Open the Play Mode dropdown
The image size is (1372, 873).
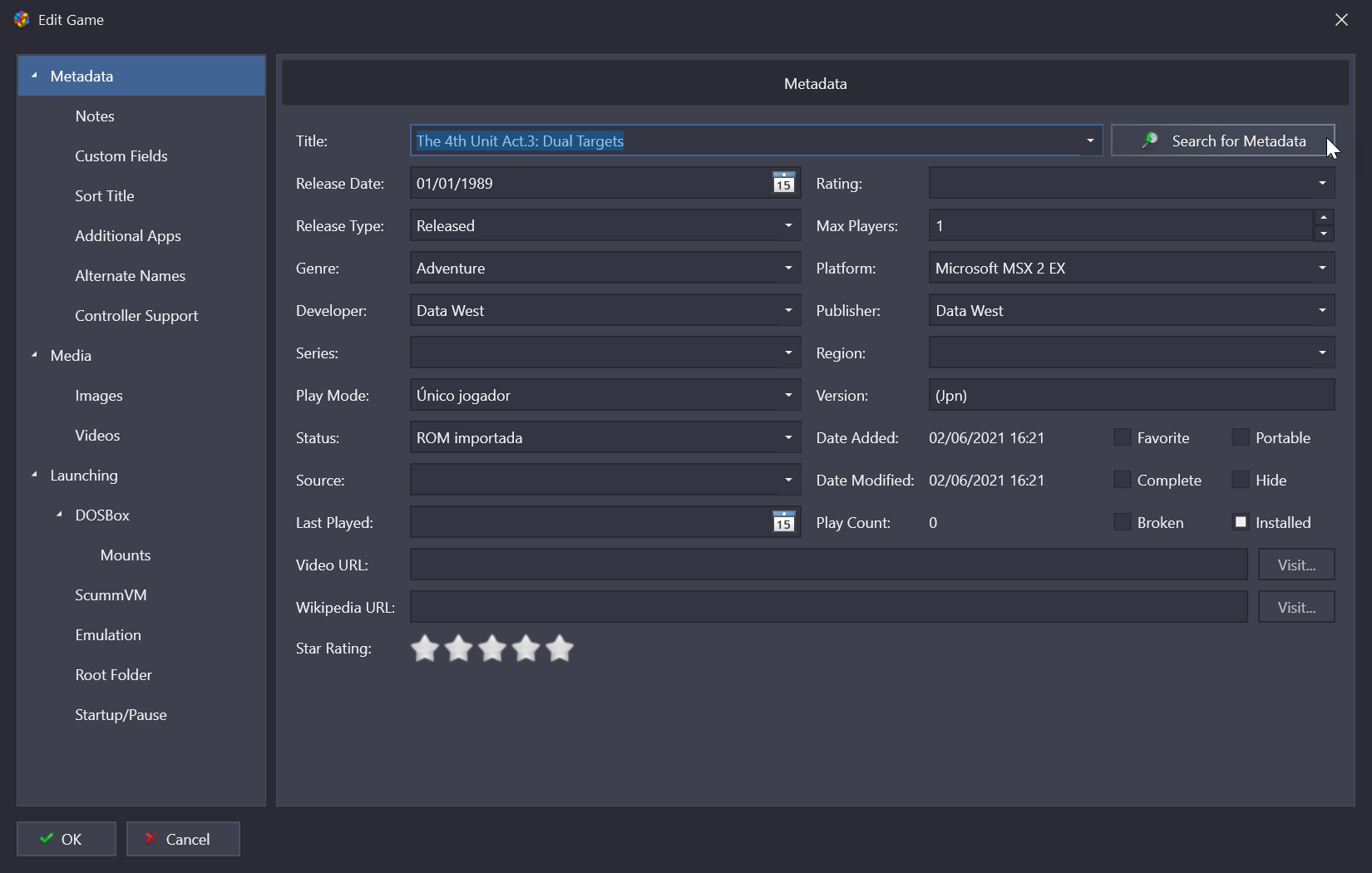[788, 395]
